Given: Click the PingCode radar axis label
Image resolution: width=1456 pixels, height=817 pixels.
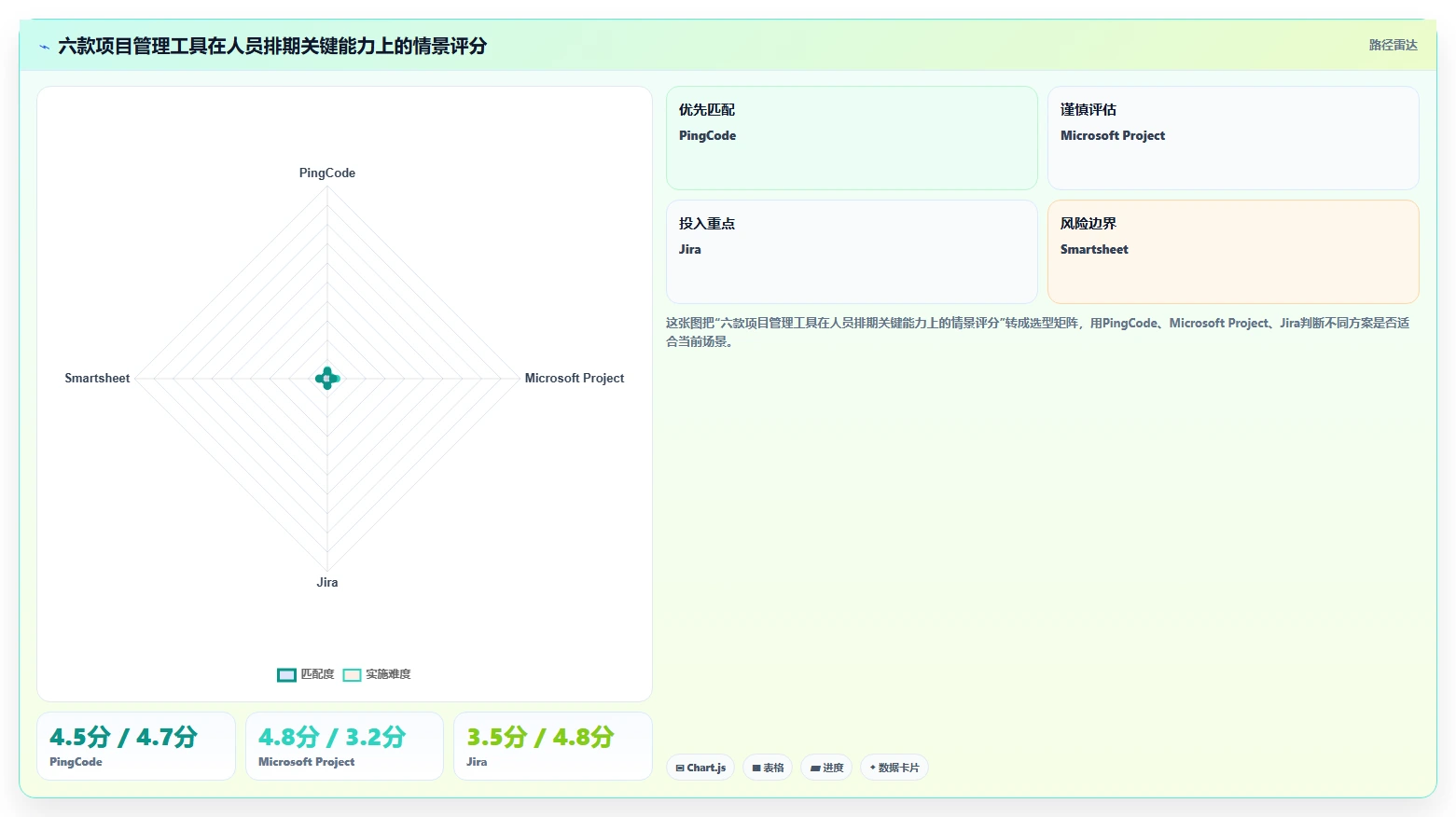Looking at the screenshot, I should point(327,173).
